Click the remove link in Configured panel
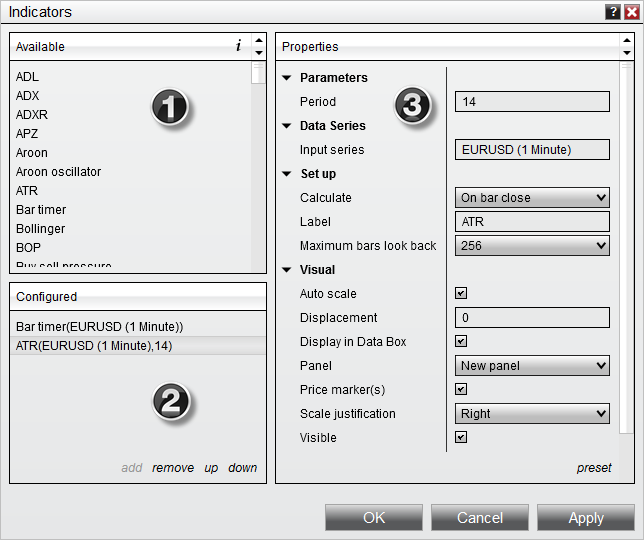The height and width of the screenshot is (540, 644). (x=173, y=468)
